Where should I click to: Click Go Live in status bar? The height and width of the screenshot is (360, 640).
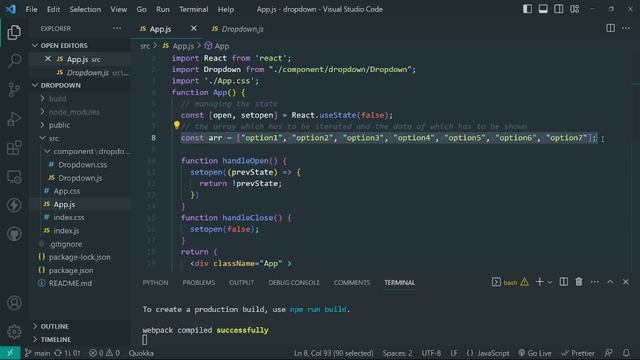click(535, 353)
